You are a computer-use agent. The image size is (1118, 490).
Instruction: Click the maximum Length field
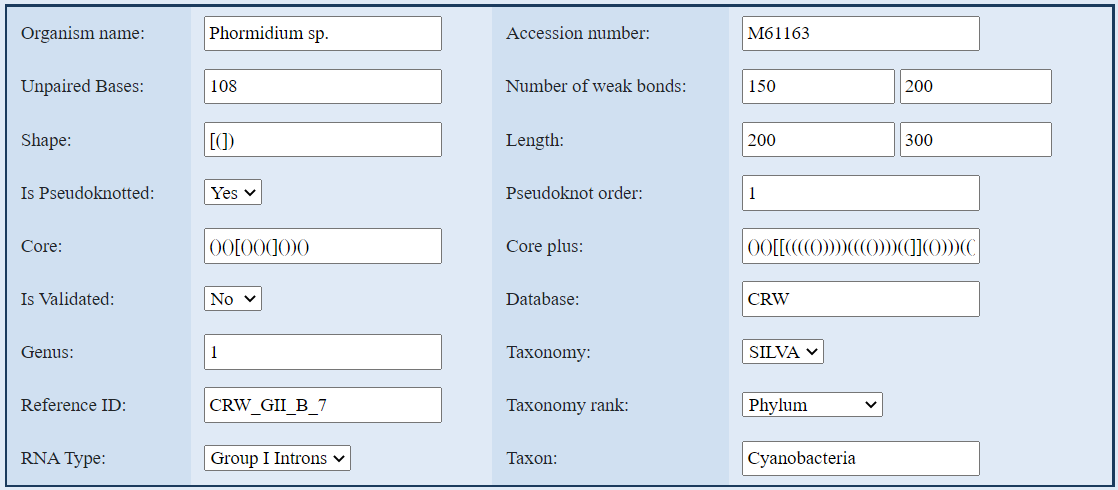click(x=975, y=140)
